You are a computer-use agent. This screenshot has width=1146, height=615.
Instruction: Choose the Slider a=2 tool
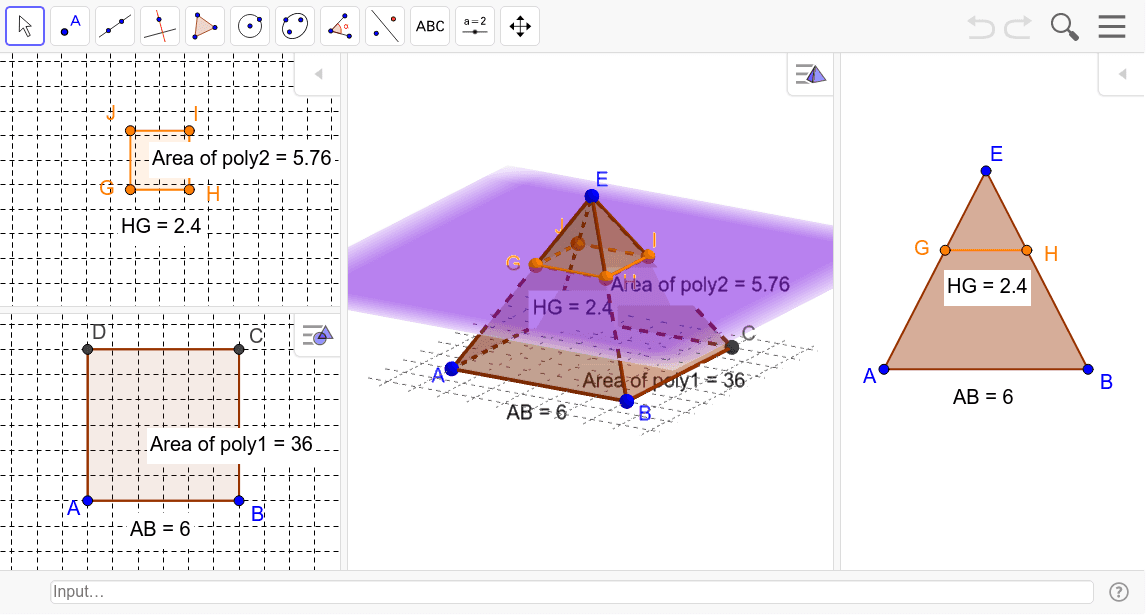click(475, 26)
